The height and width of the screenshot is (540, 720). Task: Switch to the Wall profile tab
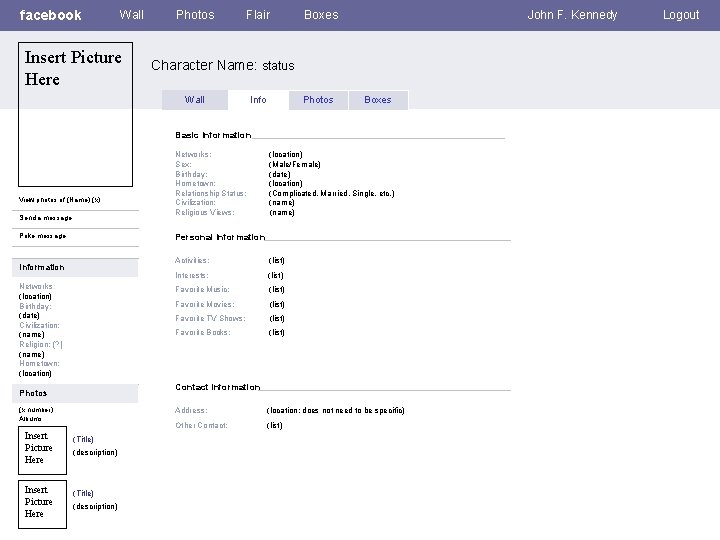click(195, 100)
